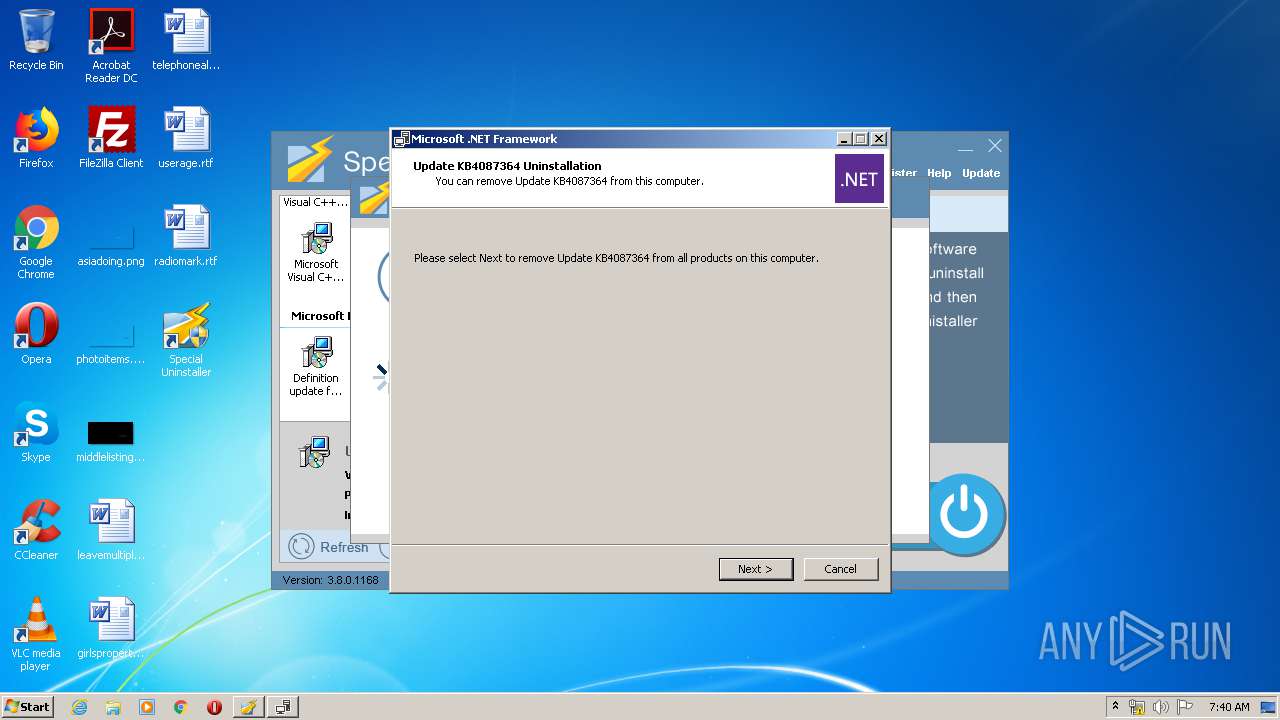This screenshot has width=1280, height=720.
Task: Click selected program icon in Special Uninstaller details
Action: (x=314, y=453)
